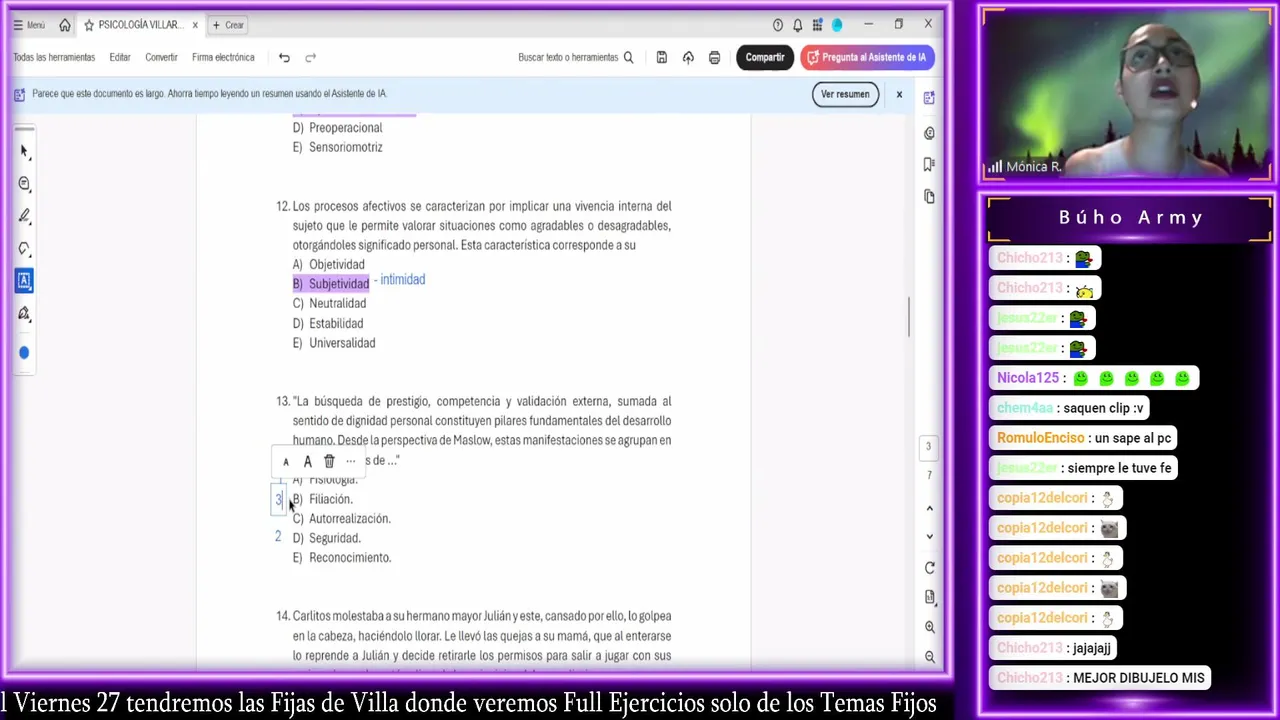Click the webcam feed of Mónica R.

pos(1127,96)
